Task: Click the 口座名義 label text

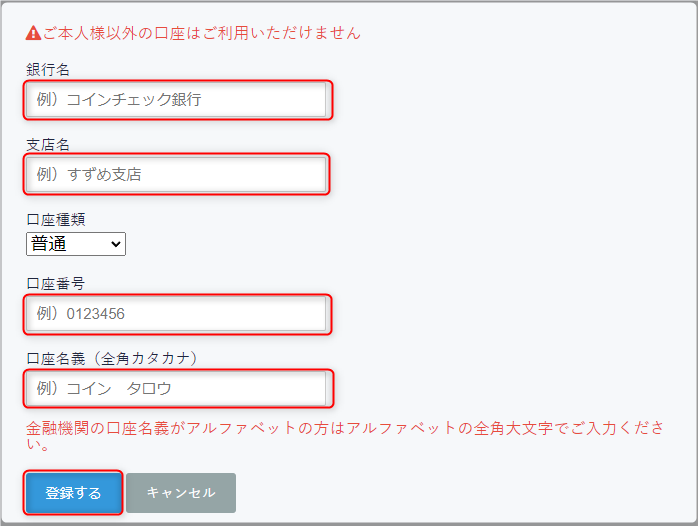Action: (55, 358)
